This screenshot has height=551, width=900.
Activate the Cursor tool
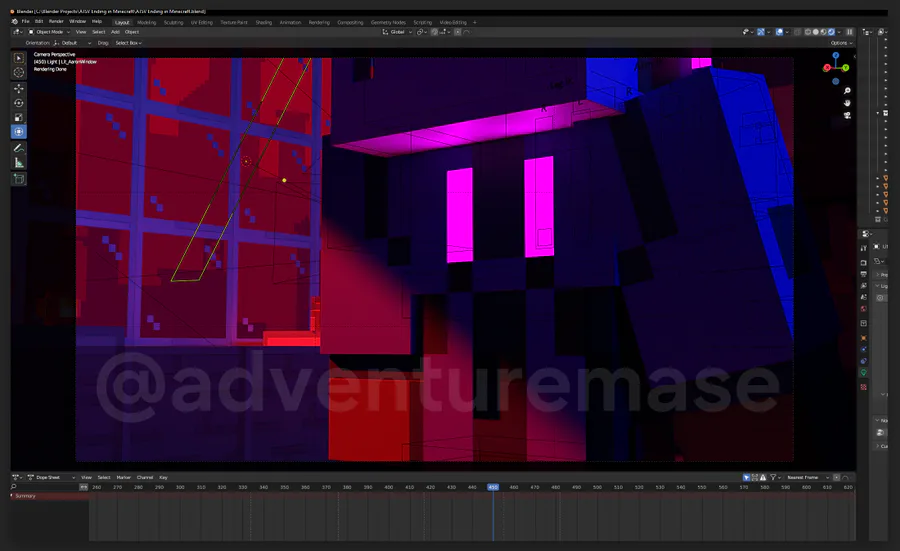point(18,72)
